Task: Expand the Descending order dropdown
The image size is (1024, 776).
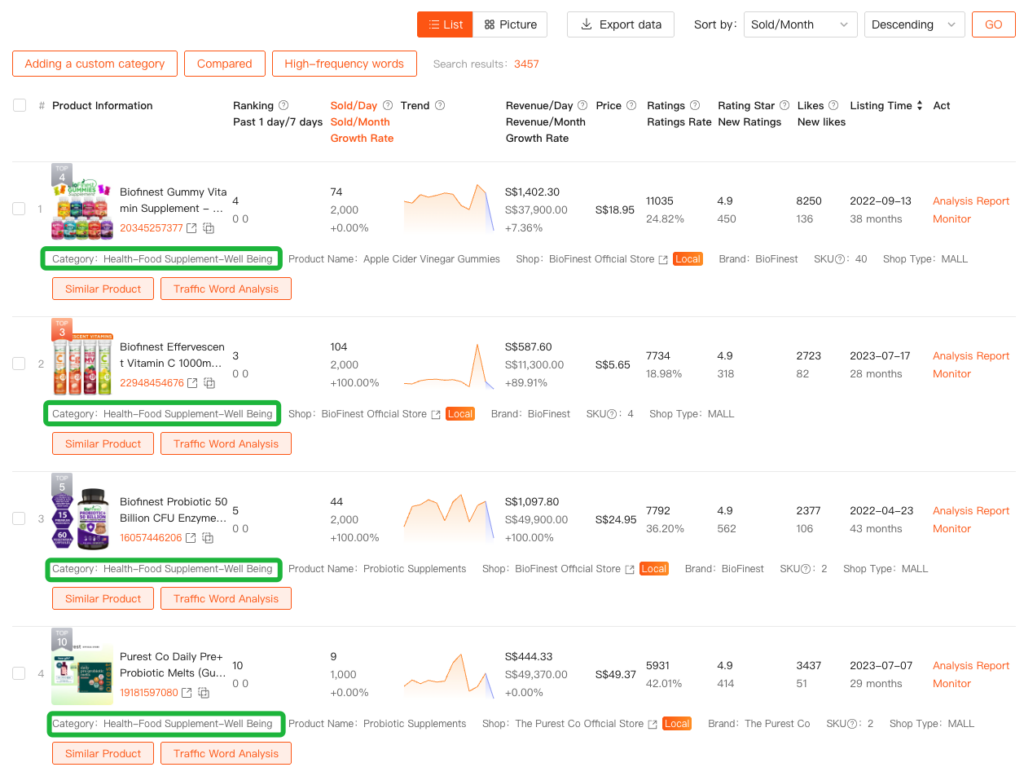Action: click(914, 25)
